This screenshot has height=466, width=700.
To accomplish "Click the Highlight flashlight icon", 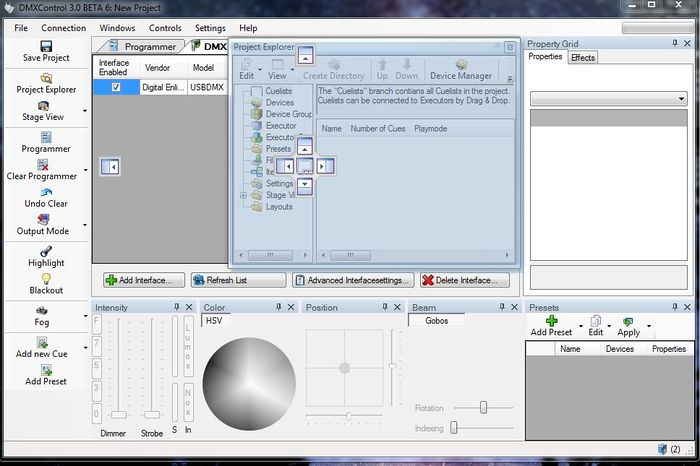I will pyautogui.click(x=46, y=251).
